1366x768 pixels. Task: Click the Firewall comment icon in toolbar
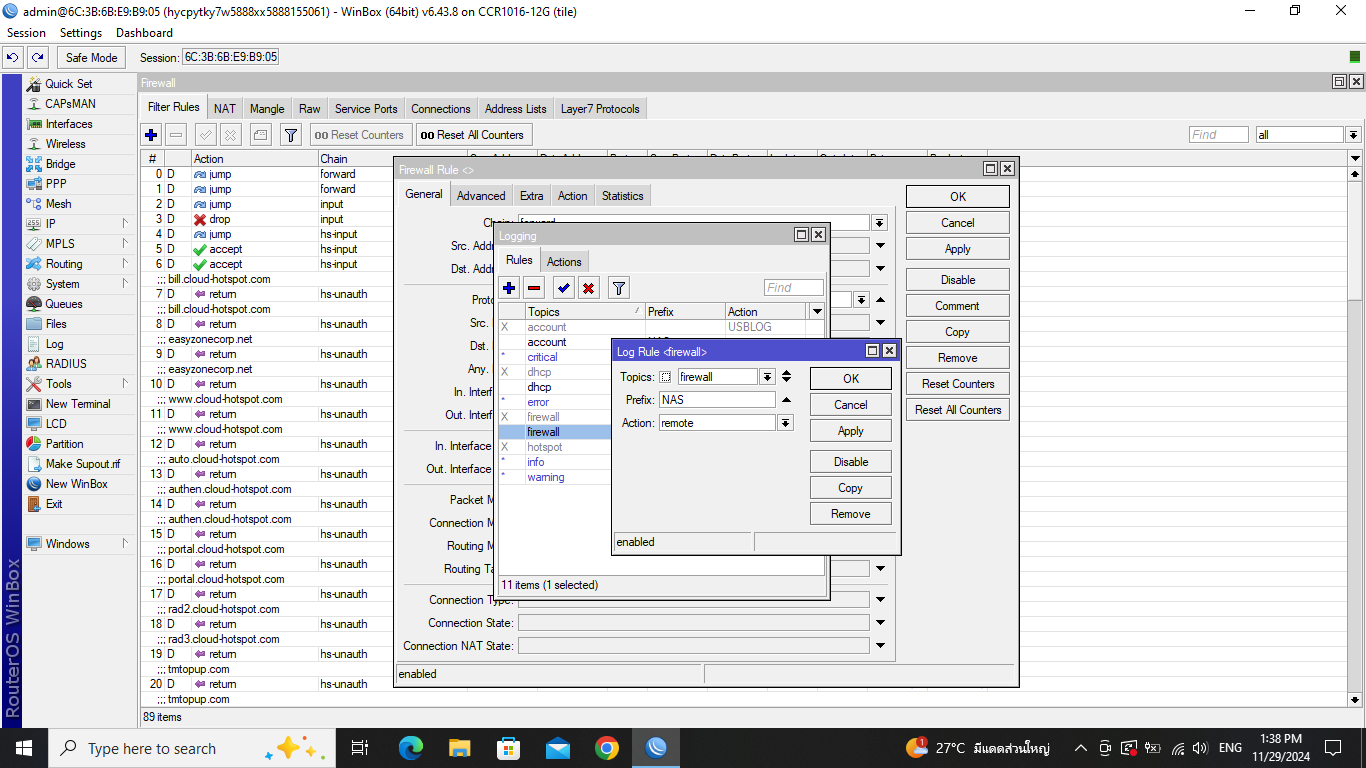coord(261,135)
